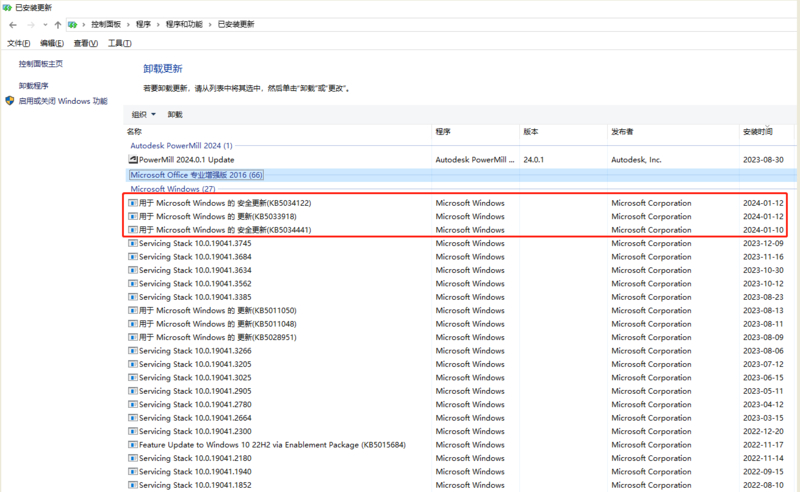The width and height of the screenshot is (800, 492).
Task: Click icon of Feature Update KB5015684 row
Action: click(x=133, y=445)
